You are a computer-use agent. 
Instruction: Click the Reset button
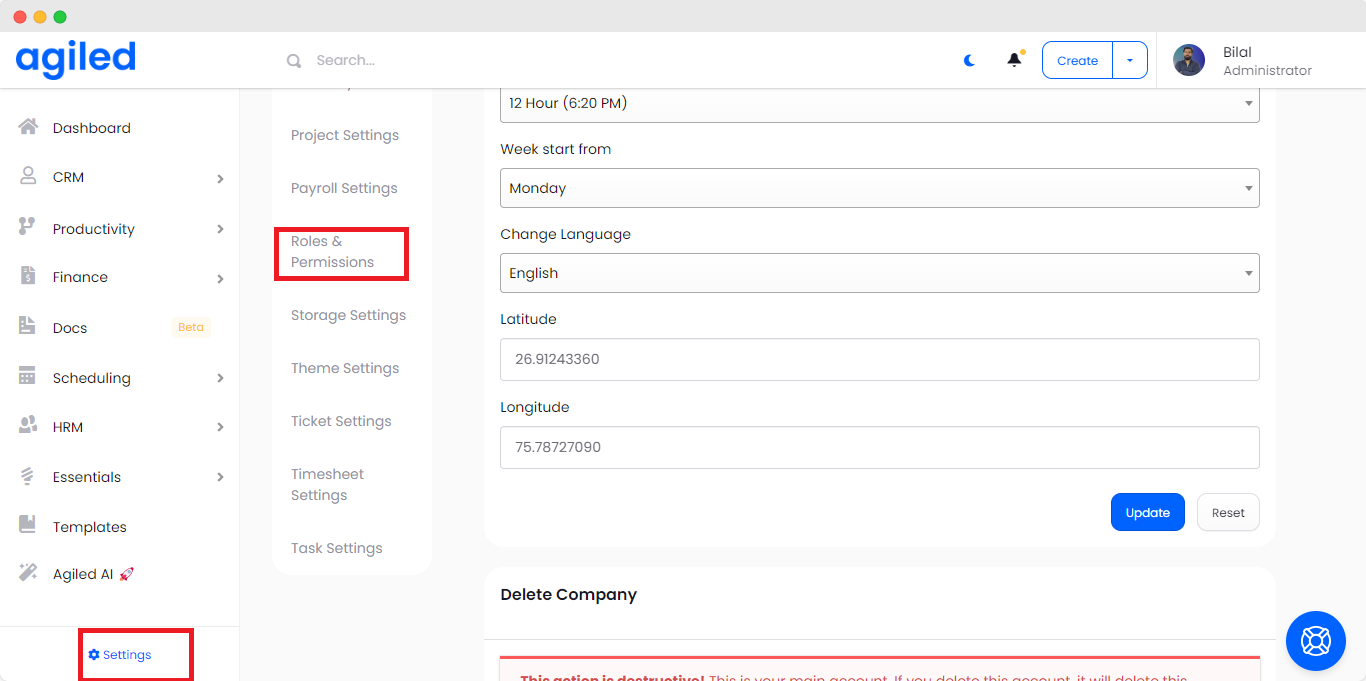tap(1228, 512)
